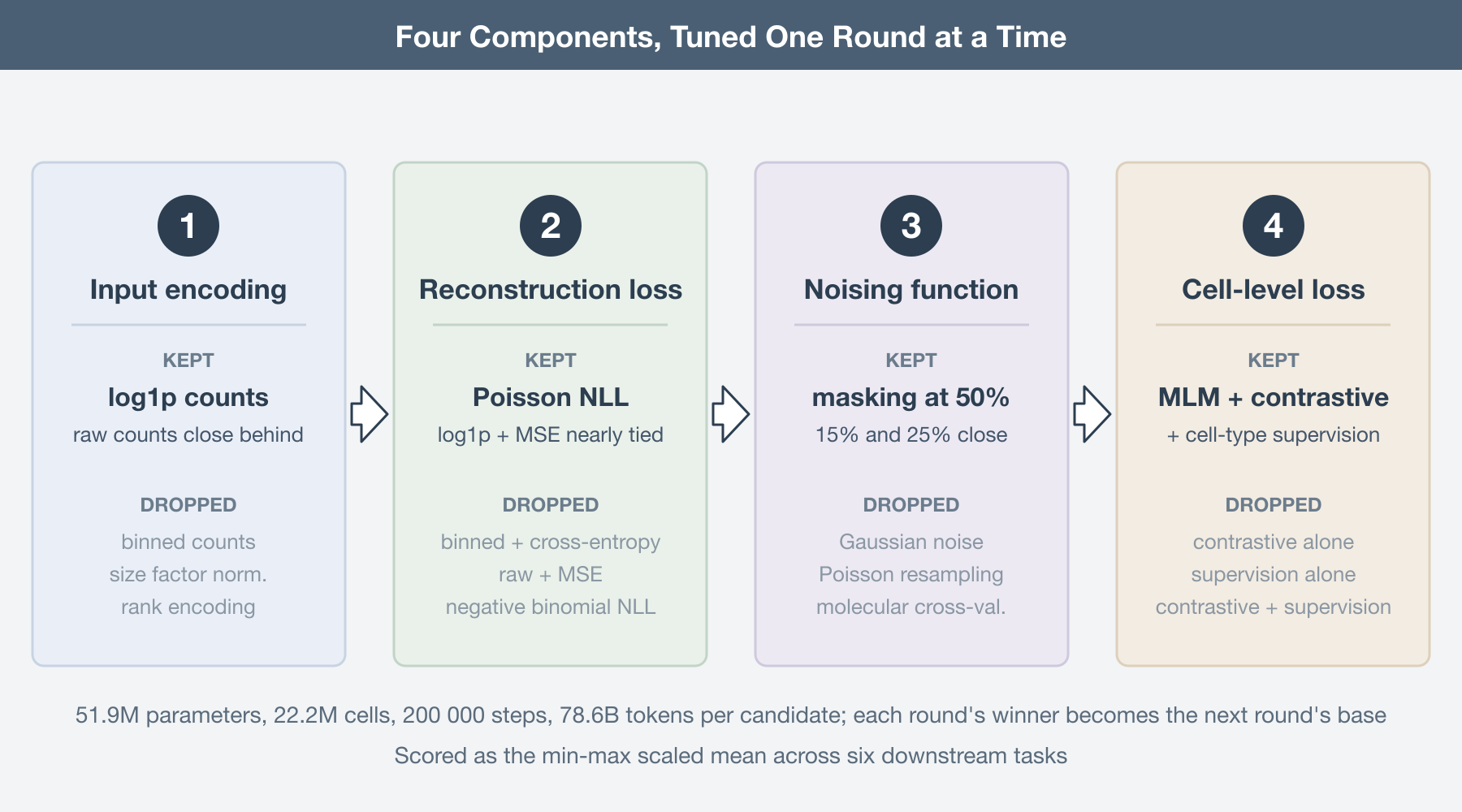Click negative binomial NLL dropped item
This screenshot has width=1462, height=812.
(x=551, y=607)
